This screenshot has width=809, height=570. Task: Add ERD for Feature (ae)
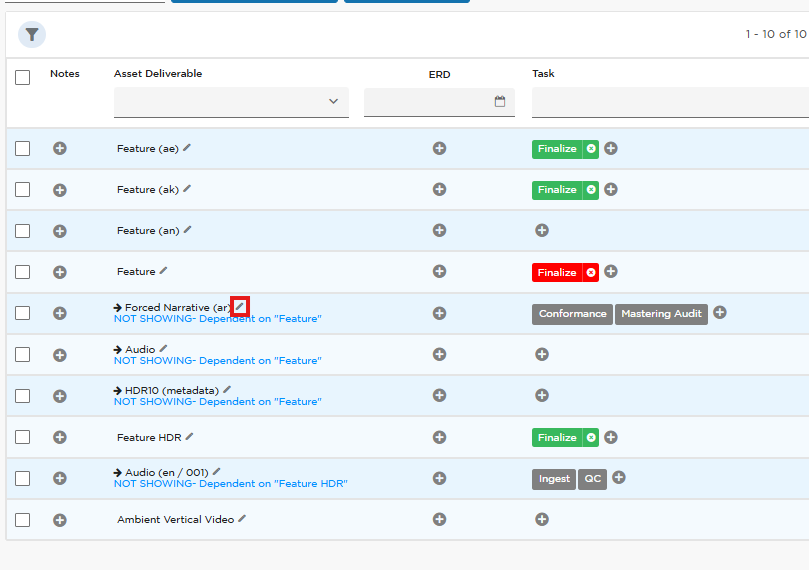pyautogui.click(x=440, y=149)
